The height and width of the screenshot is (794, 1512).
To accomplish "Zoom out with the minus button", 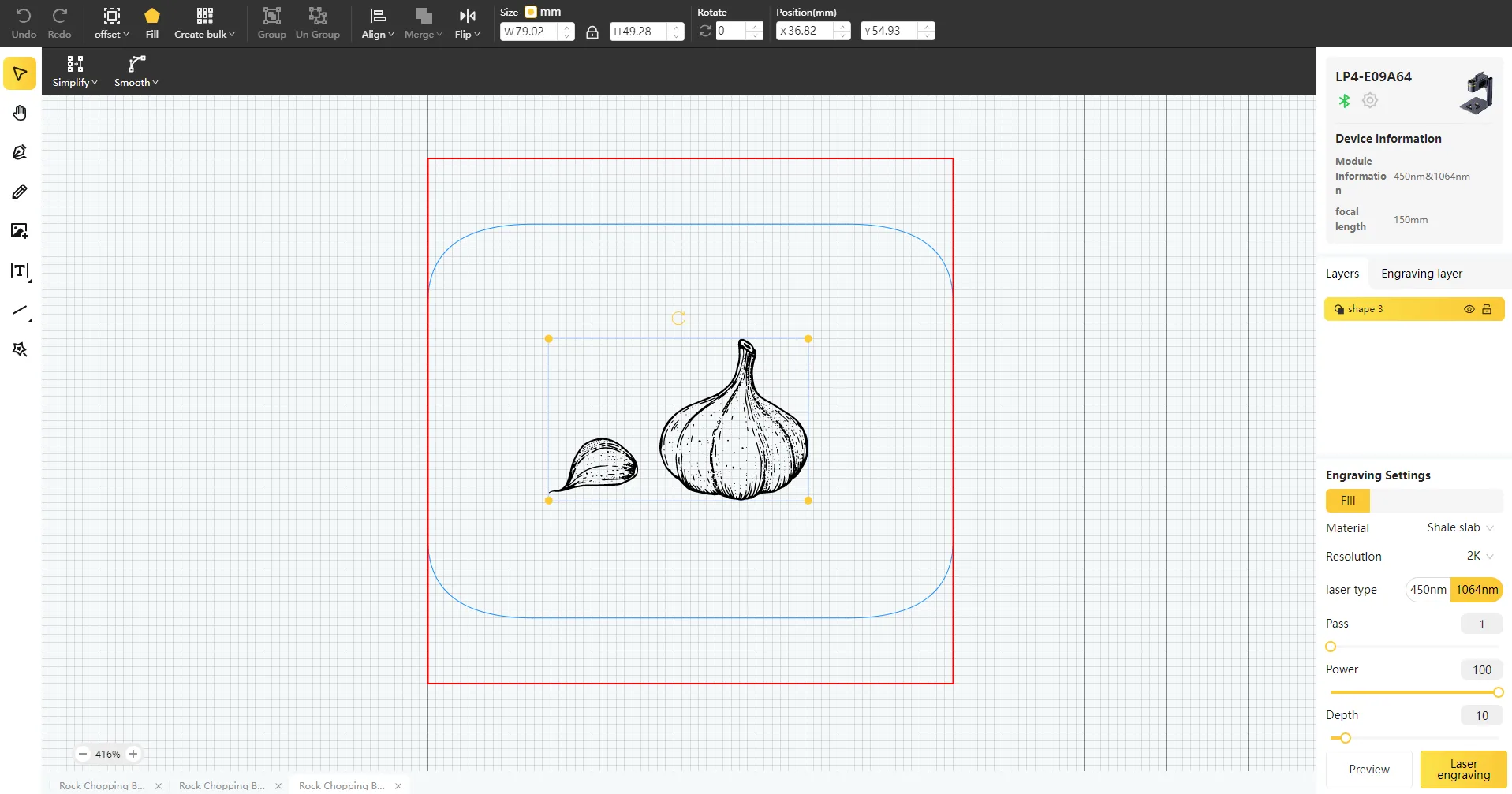I will (x=83, y=754).
